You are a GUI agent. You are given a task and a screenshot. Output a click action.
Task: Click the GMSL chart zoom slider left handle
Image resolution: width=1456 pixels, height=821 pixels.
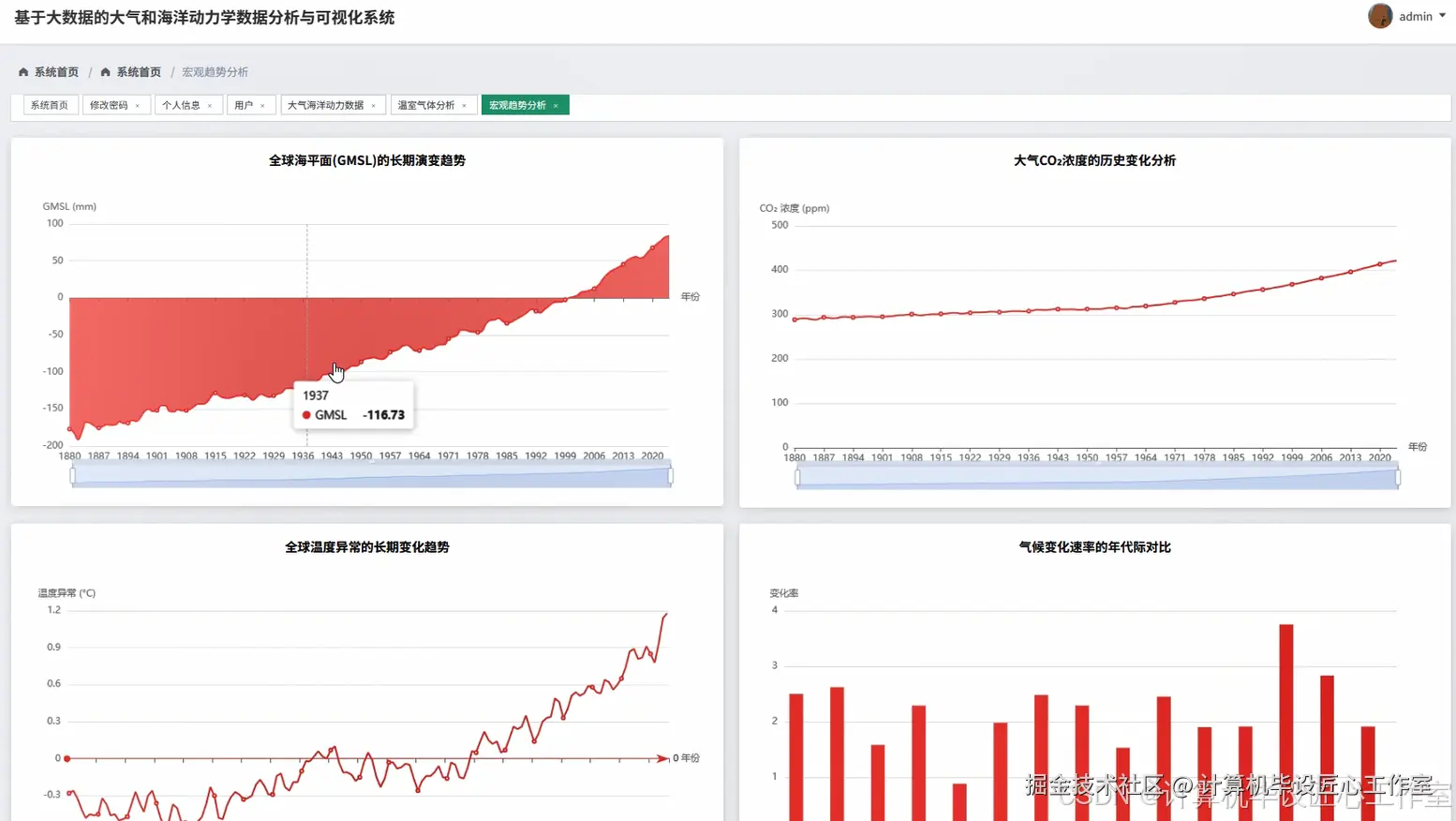point(72,476)
